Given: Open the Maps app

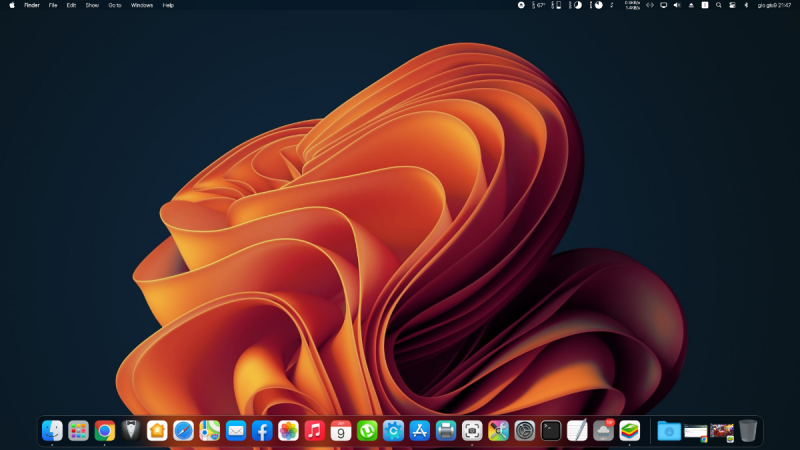Looking at the screenshot, I should click(x=209, y=431).
